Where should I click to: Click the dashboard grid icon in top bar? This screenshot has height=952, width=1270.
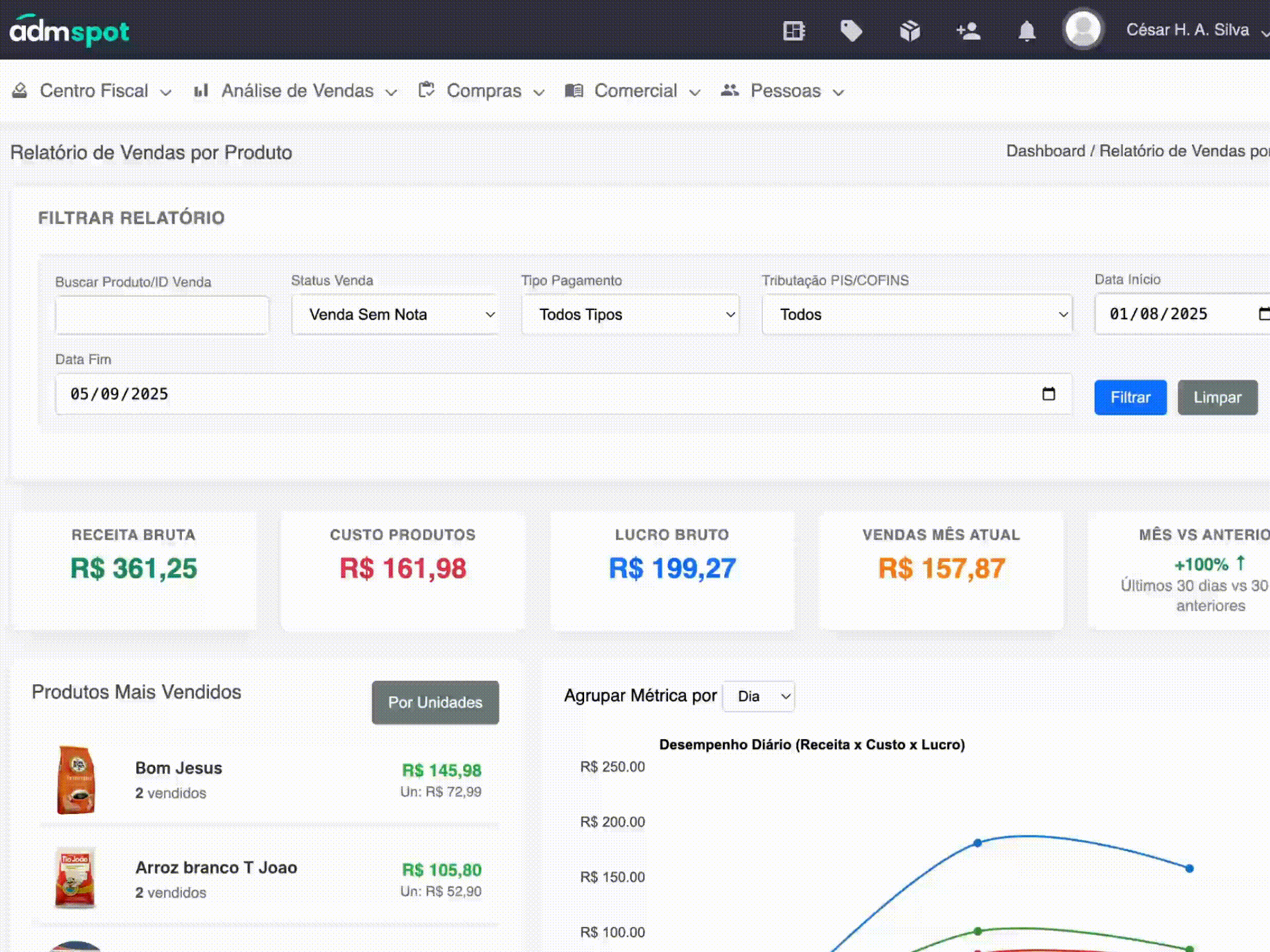(793, 30)
